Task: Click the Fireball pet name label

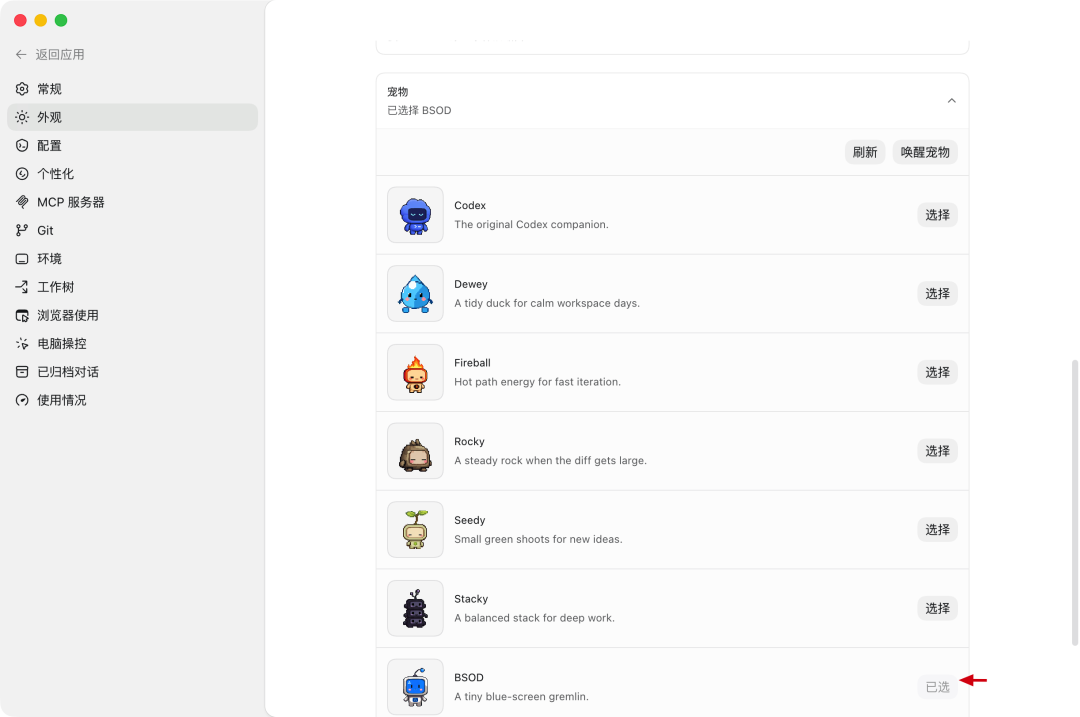Action: tap(472, 362)
